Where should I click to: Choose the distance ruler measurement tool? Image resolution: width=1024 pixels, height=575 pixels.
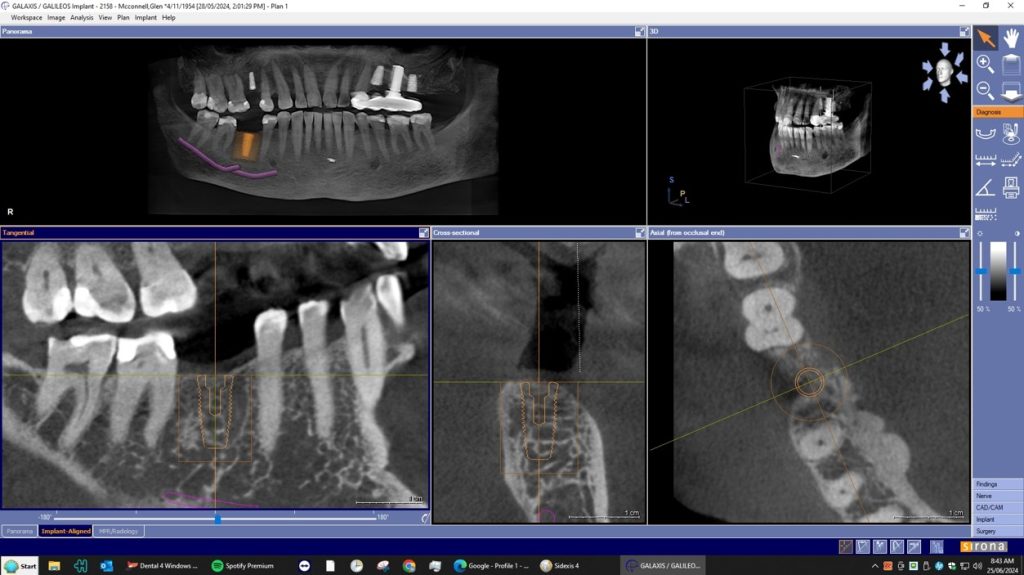[x=986, y=159]
